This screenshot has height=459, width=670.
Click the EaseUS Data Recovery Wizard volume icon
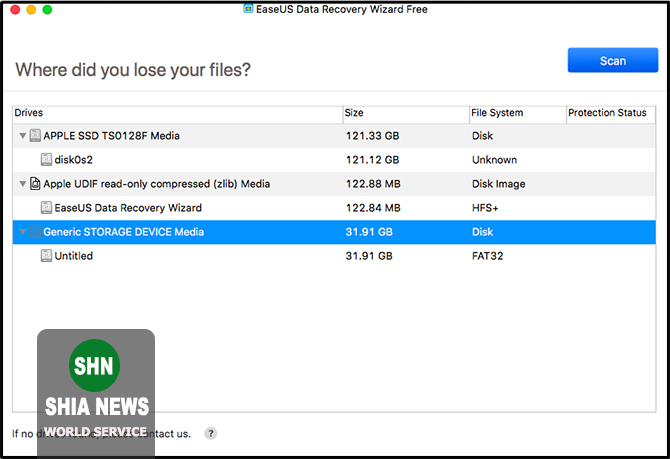[46, 208]
